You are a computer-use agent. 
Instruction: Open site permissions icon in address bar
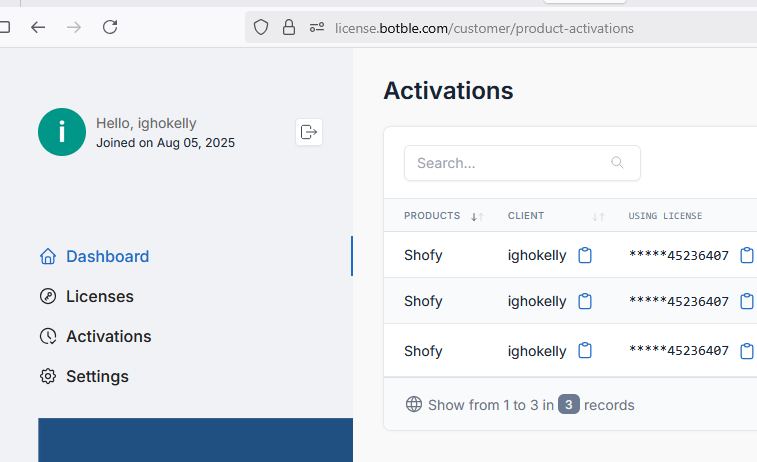[317, 28]
